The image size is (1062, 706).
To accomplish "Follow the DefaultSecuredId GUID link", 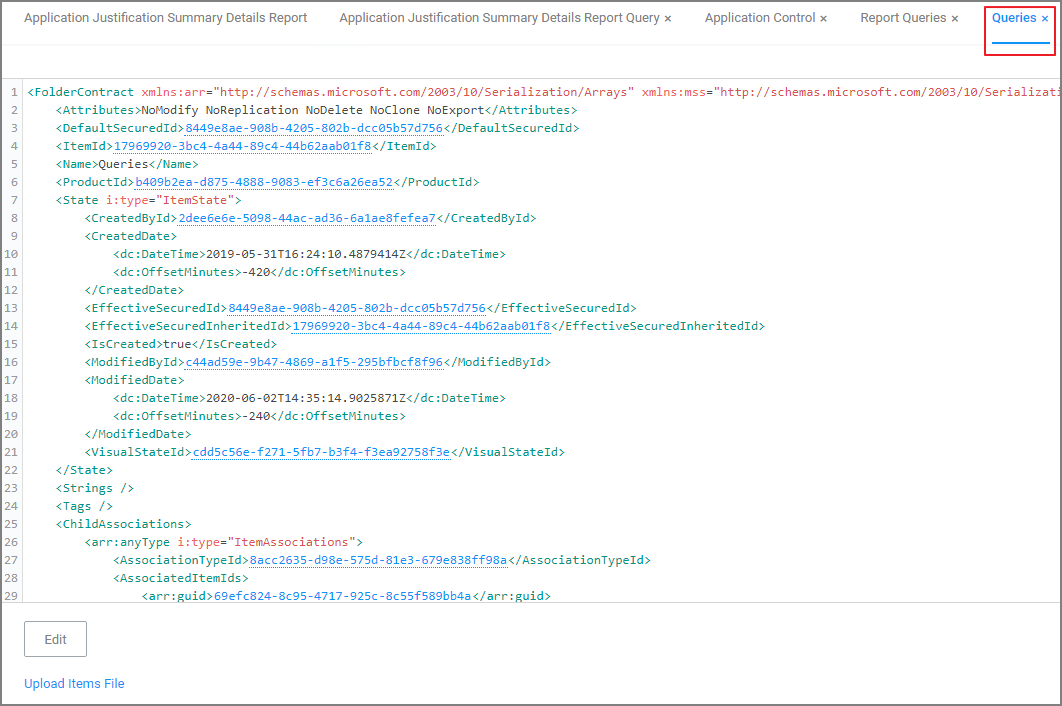I will 313,128.
